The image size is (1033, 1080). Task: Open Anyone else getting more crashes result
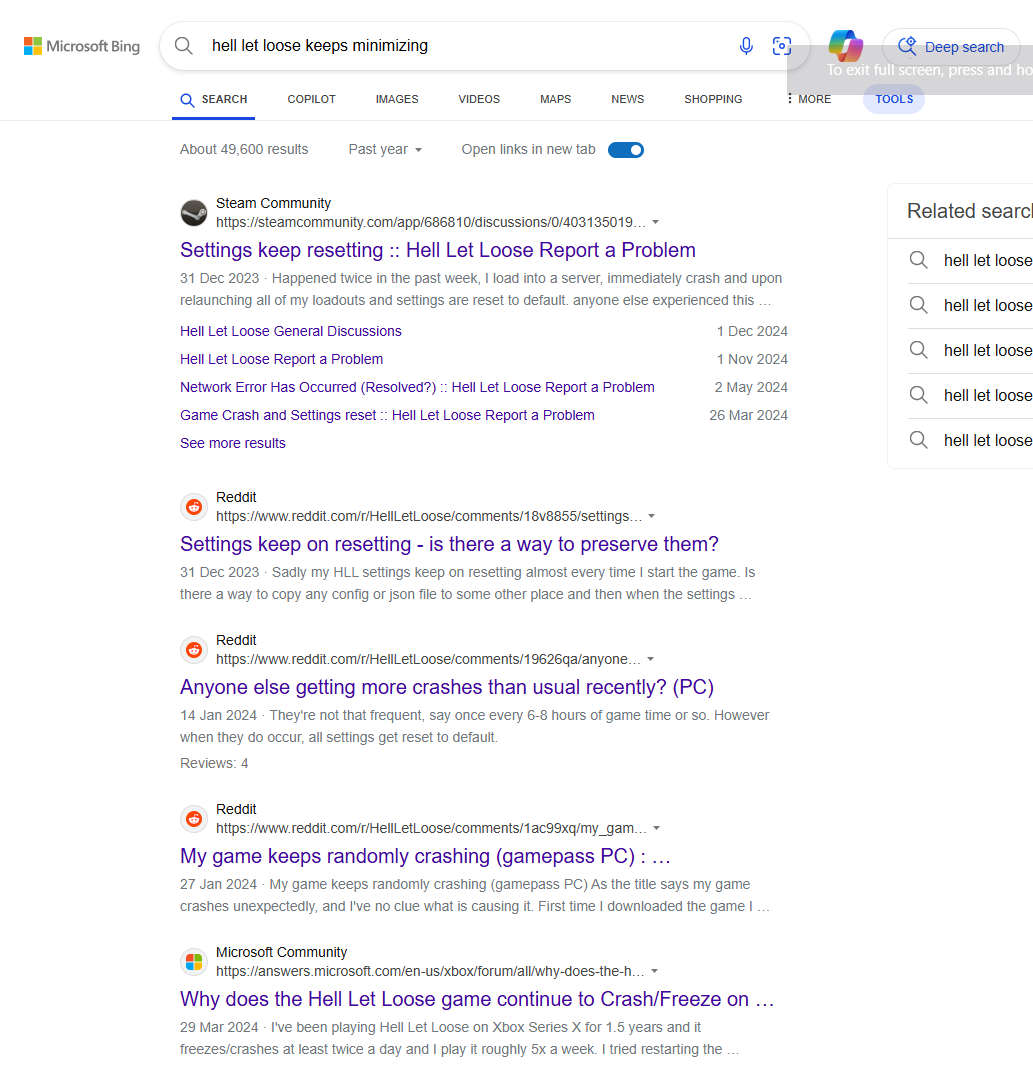pos(447,687)
